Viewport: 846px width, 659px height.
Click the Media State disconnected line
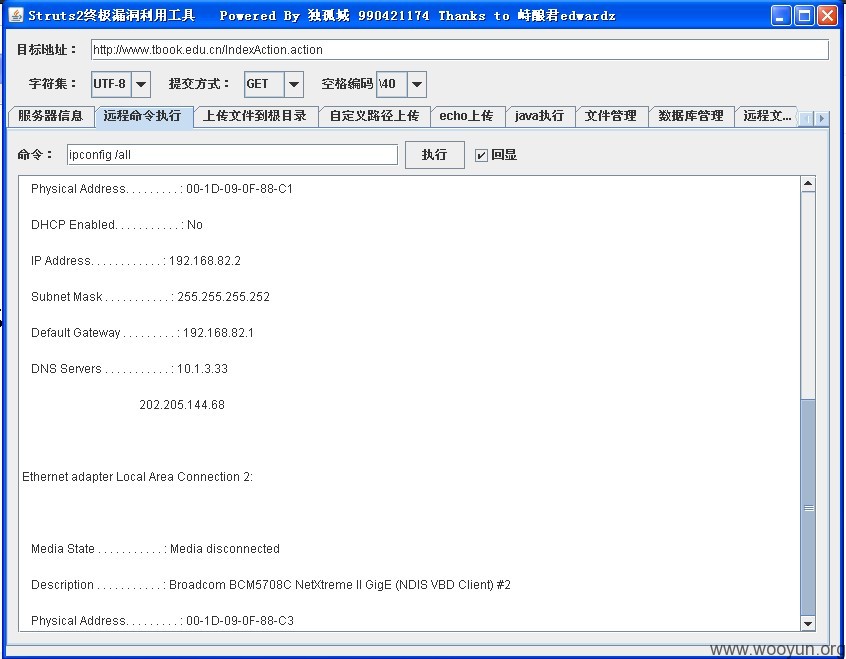tap(155, 549)
